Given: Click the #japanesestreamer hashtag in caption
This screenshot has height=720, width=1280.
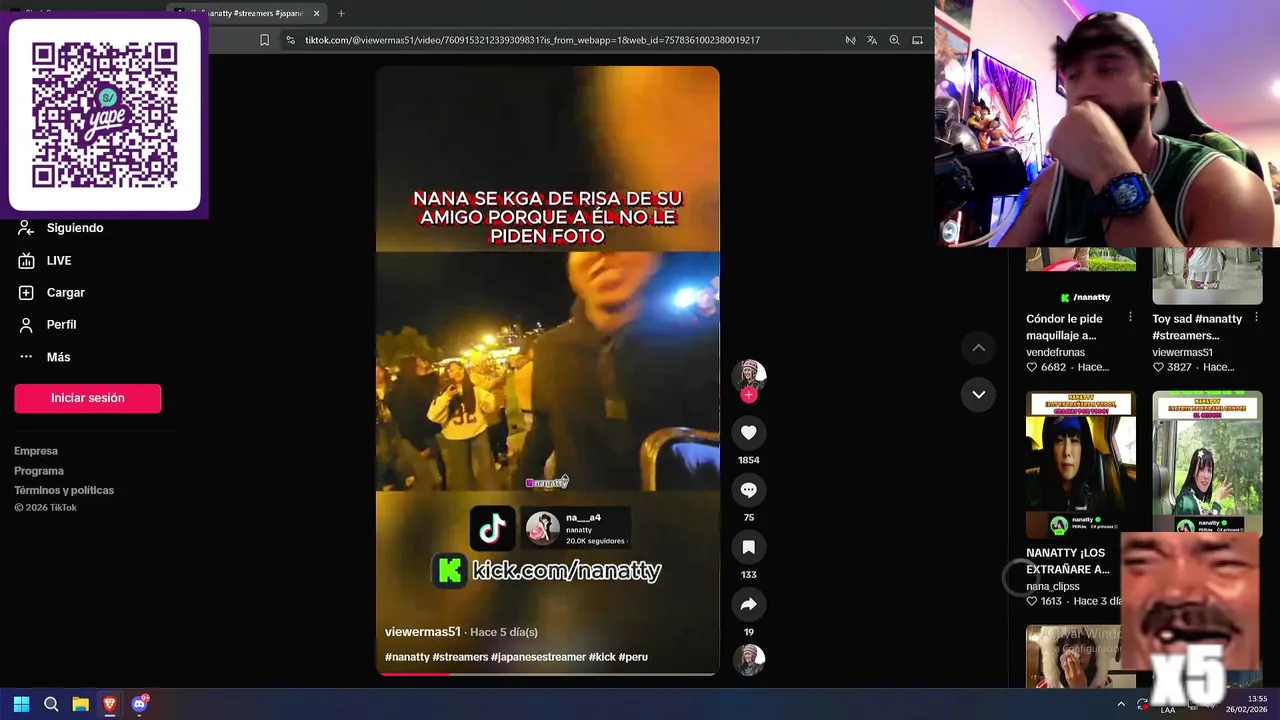Looking at the screenshot, I should click(x=538, y=657).
